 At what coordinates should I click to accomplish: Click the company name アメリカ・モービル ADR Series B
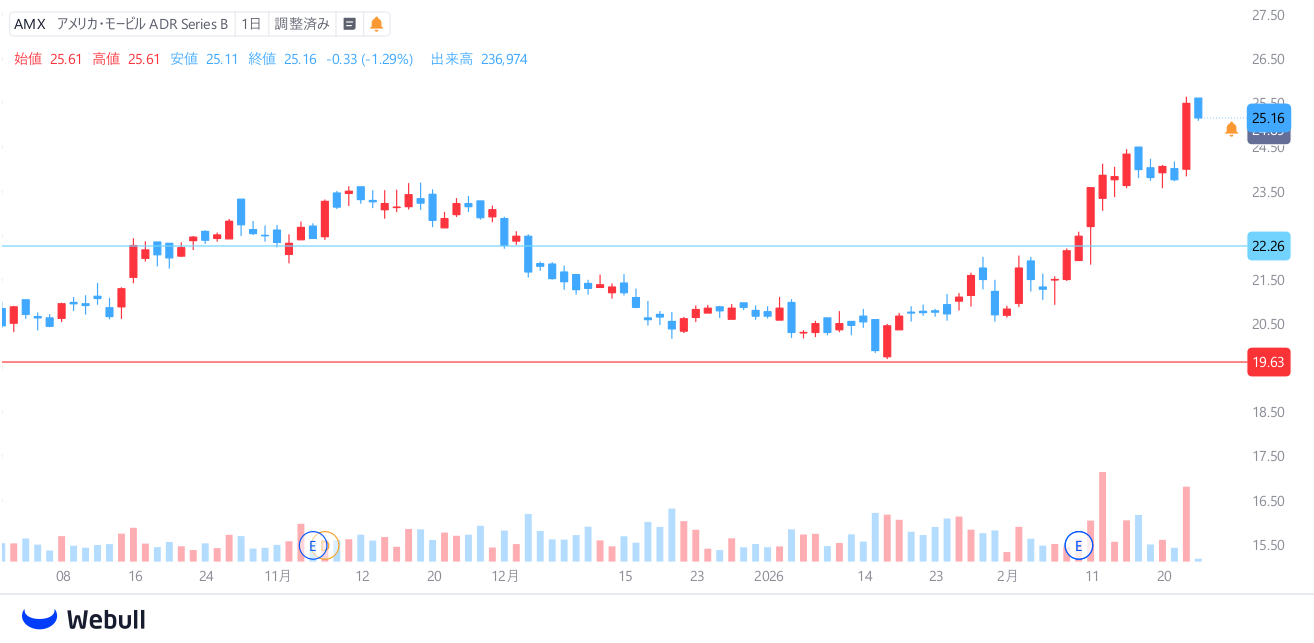(142, 24)
